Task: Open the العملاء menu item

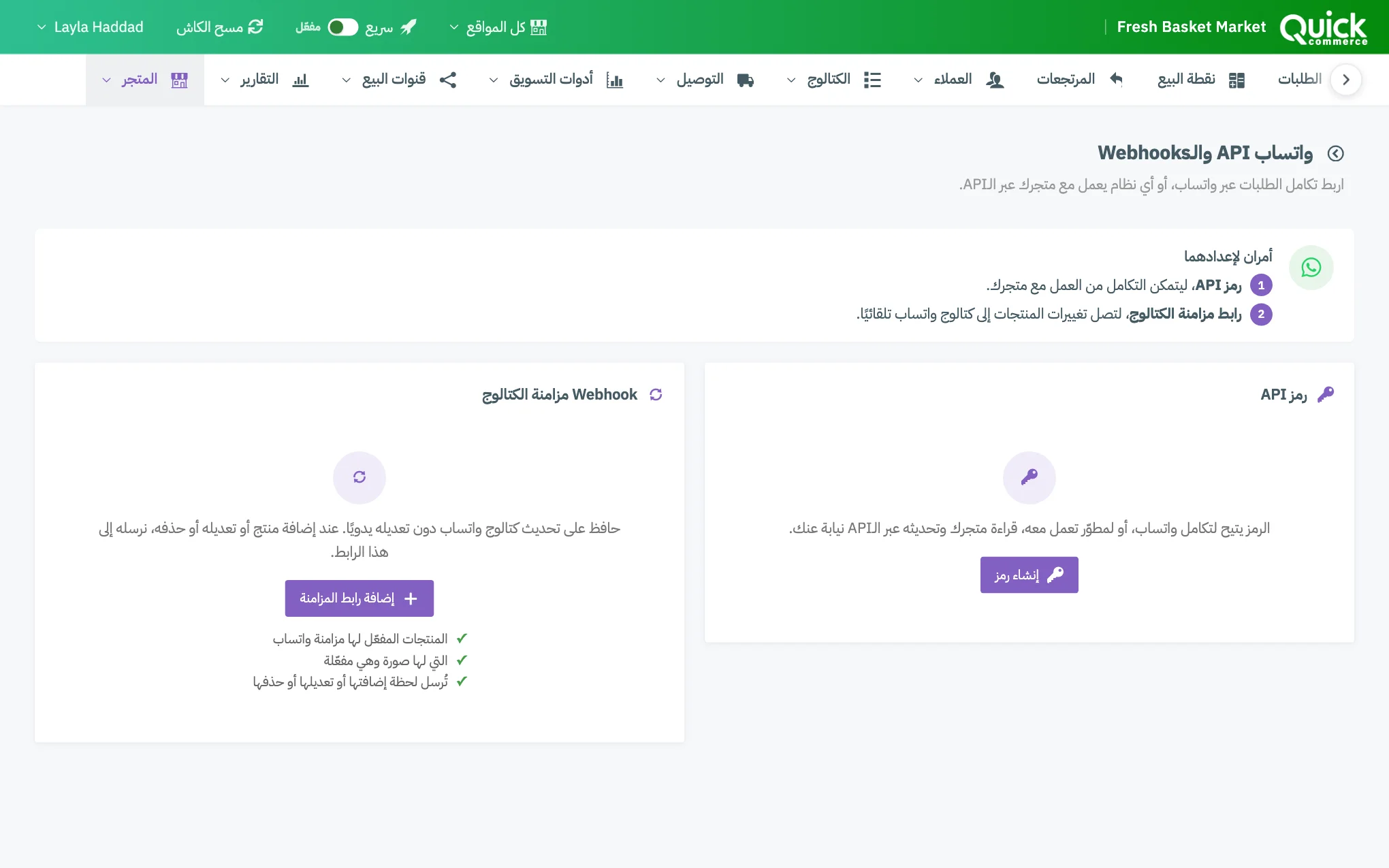Action: tap(959, 80)
